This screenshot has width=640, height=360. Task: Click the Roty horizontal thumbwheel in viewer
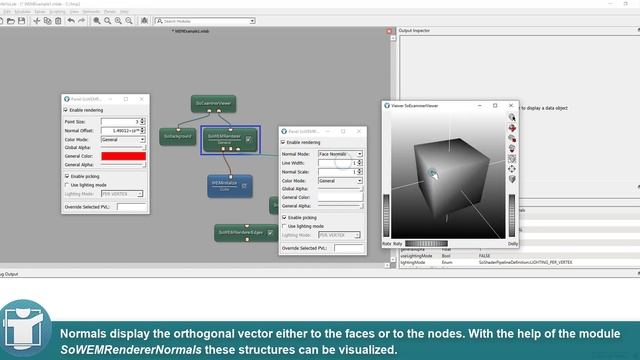(x=426, y=244)
